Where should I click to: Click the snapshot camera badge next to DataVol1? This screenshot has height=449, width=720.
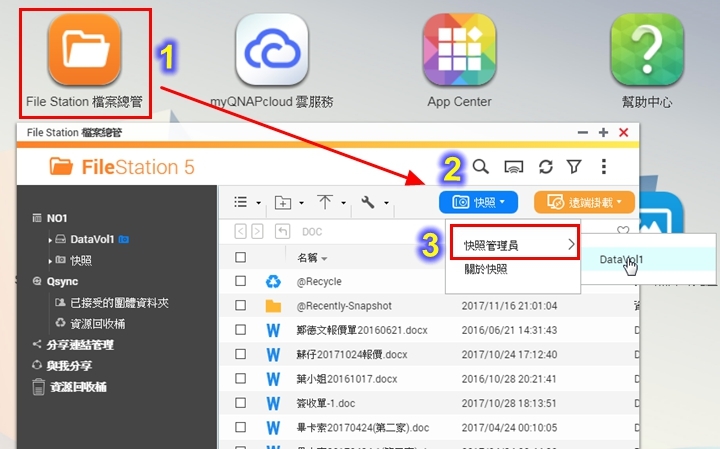click(x=124, y=239)
